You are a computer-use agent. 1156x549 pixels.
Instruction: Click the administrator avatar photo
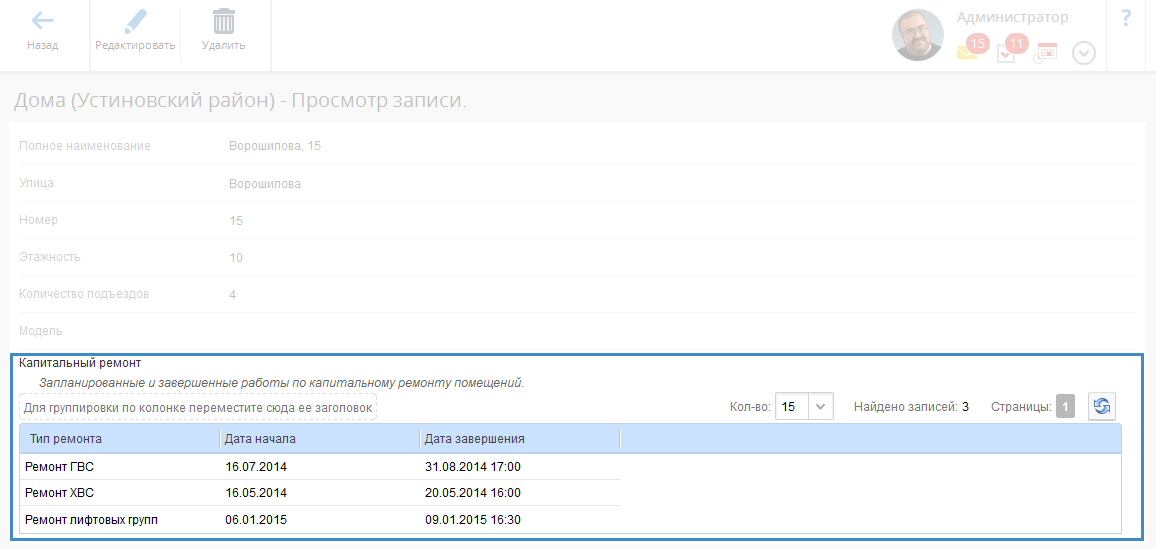click(x=918, y=35)
